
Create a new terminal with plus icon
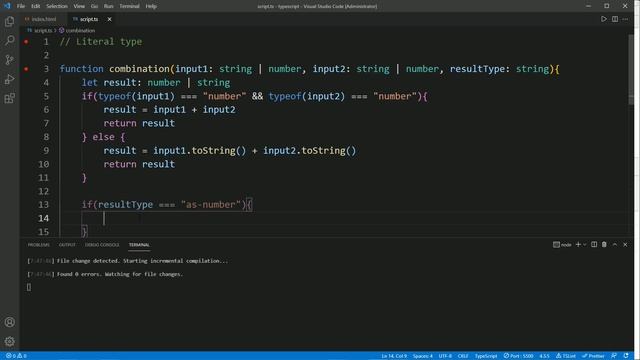(578, 244)
